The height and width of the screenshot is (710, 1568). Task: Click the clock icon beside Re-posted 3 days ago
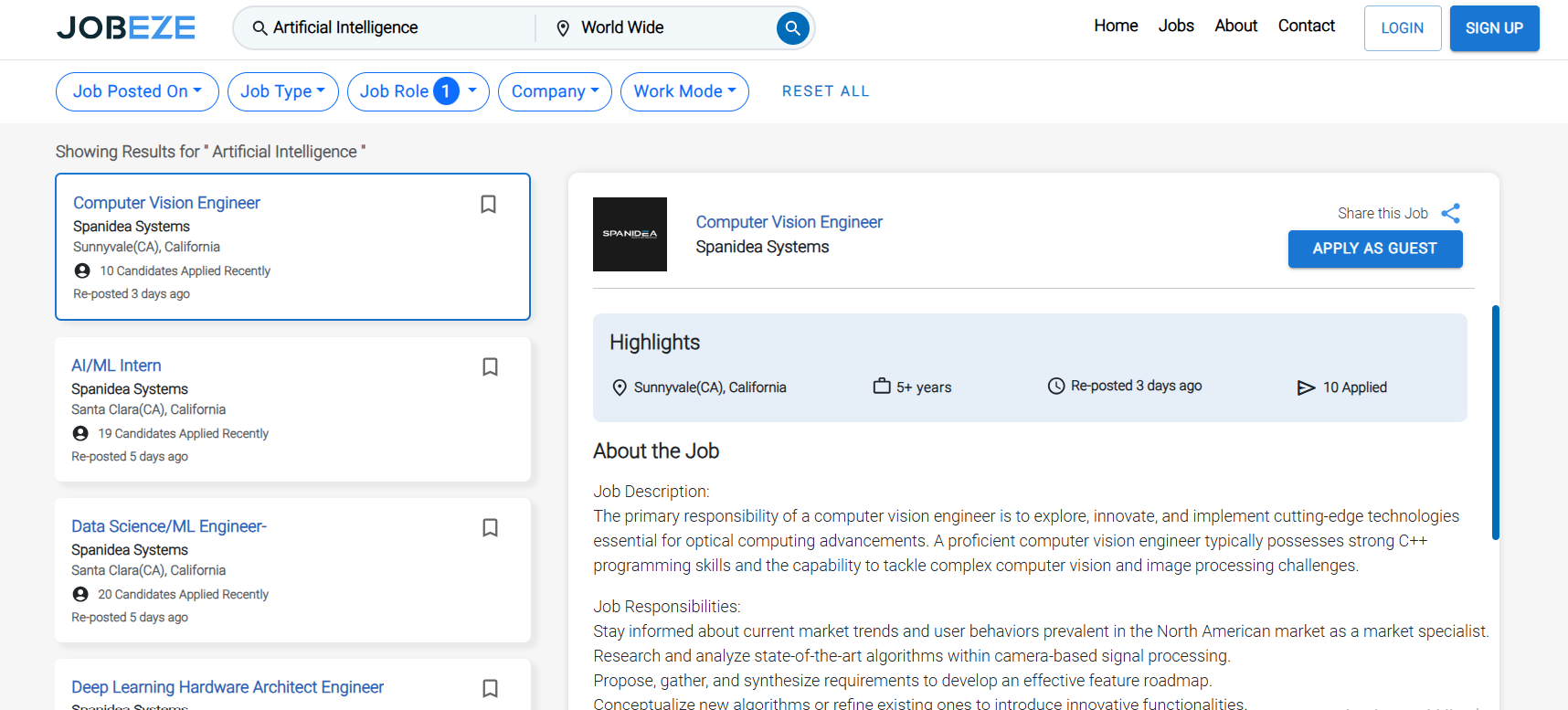pyautogui.click(x=1056, y=386)
